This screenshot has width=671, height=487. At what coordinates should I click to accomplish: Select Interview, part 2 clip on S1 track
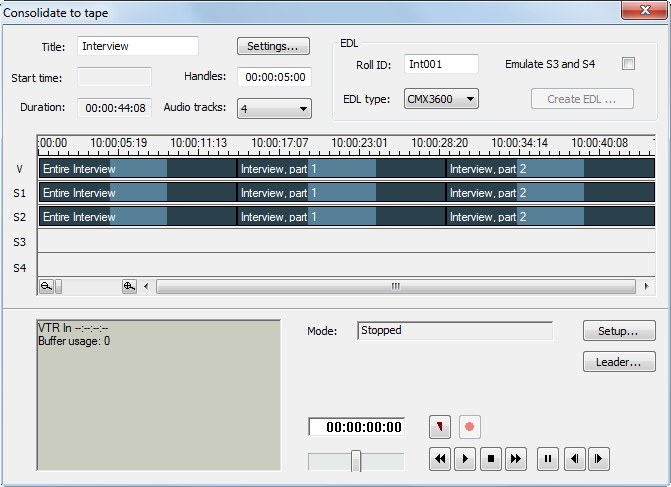pyautogui.click(x=550, y=193)
